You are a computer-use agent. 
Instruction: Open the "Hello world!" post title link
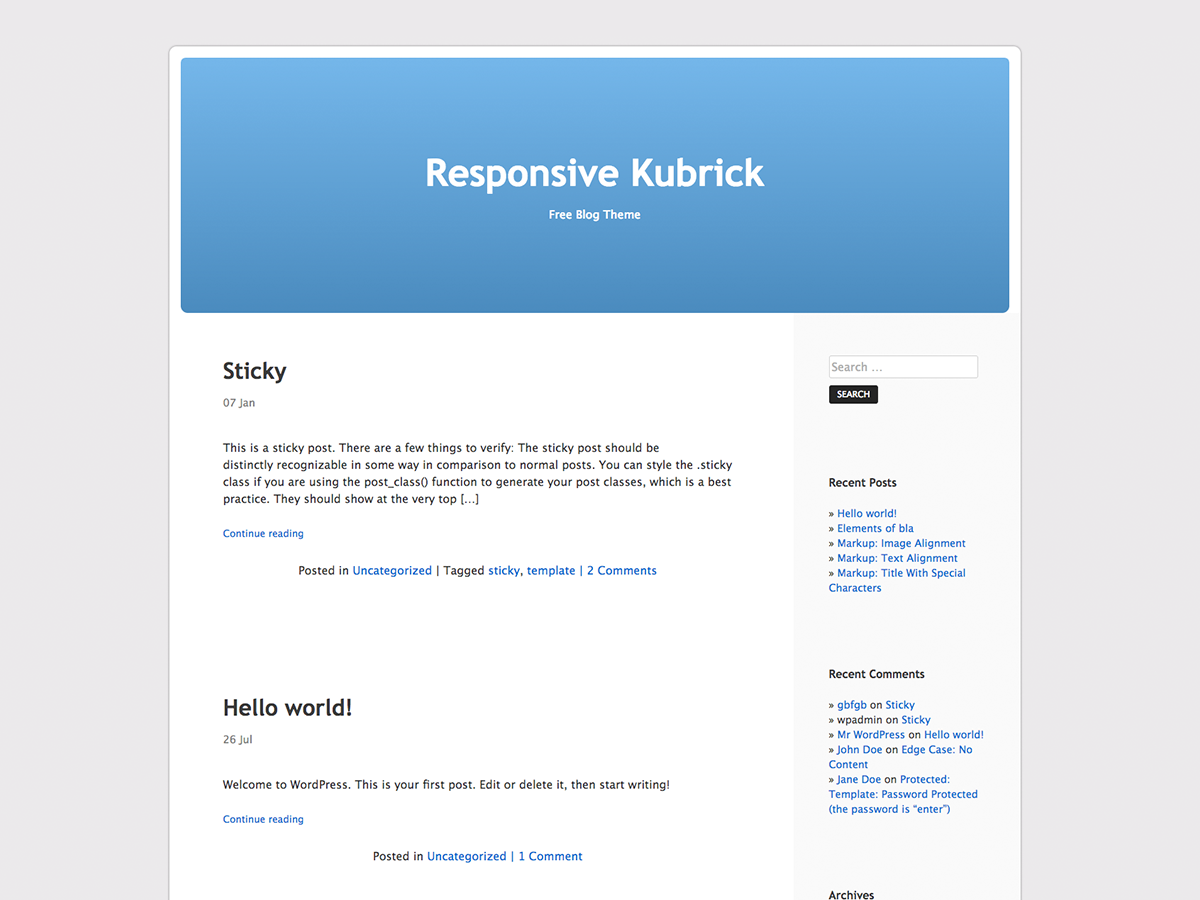(x=287, y=707)
